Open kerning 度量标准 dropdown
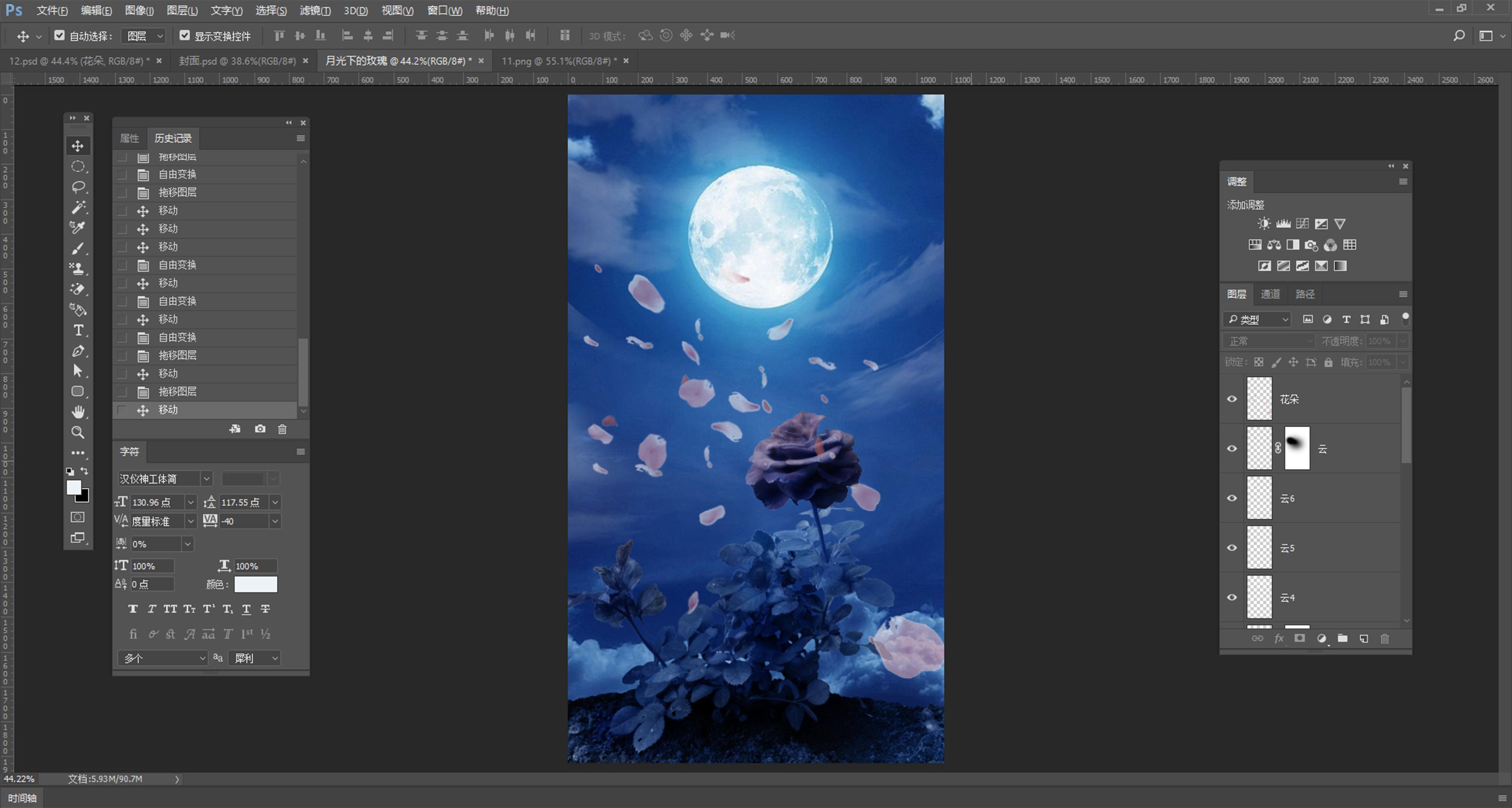Screen dimensions: 1512x808 190,521
